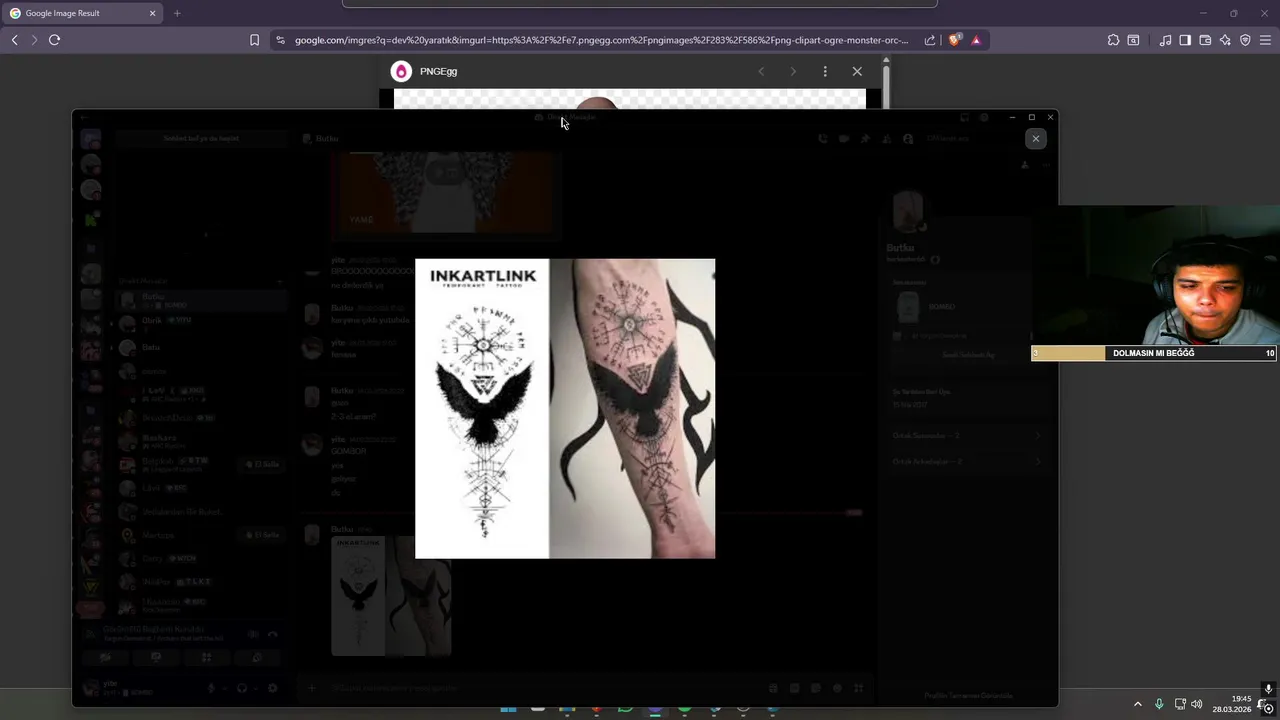Close the PNGEgg image result panel
The width and height of the screenshot is (1280, 720).
coord(857,71)
